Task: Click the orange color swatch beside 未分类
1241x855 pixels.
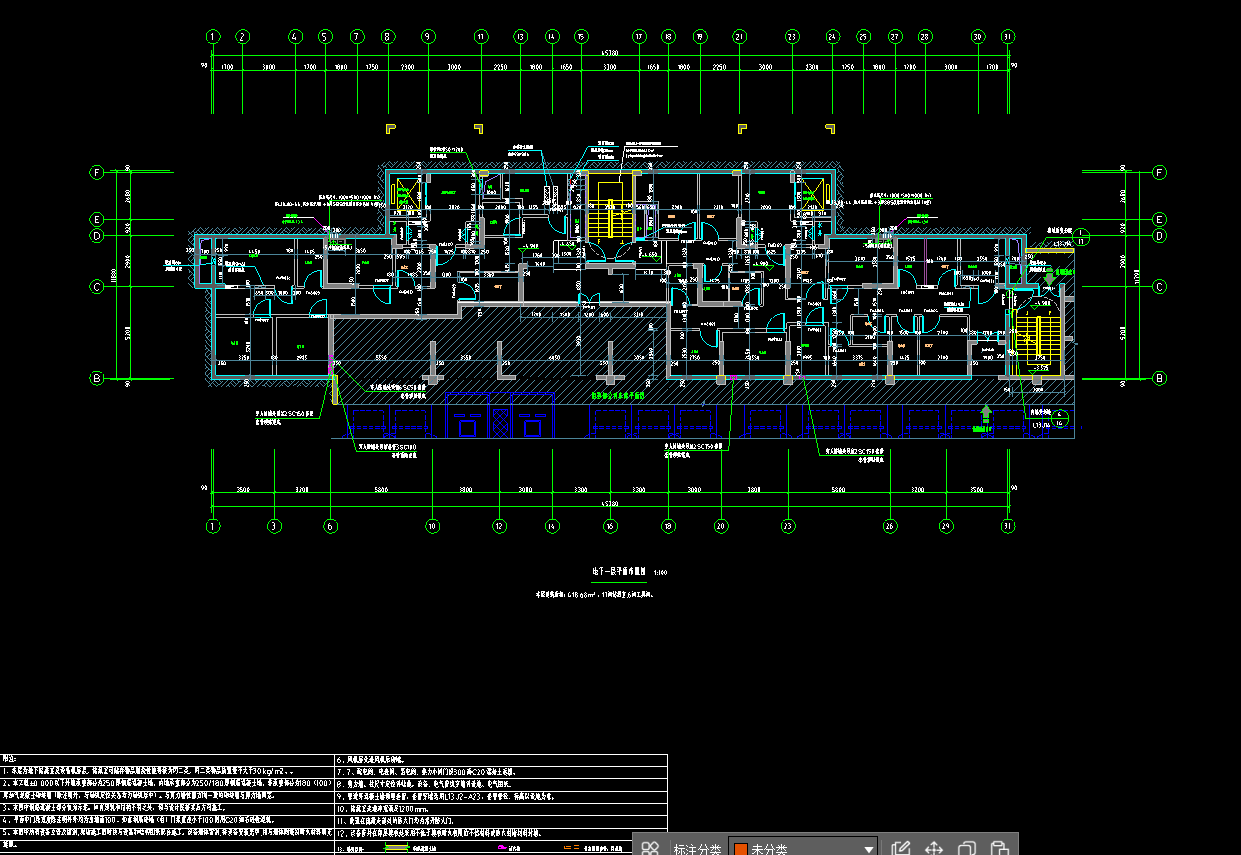Action: pyautogui.click(x=741, y=849)
